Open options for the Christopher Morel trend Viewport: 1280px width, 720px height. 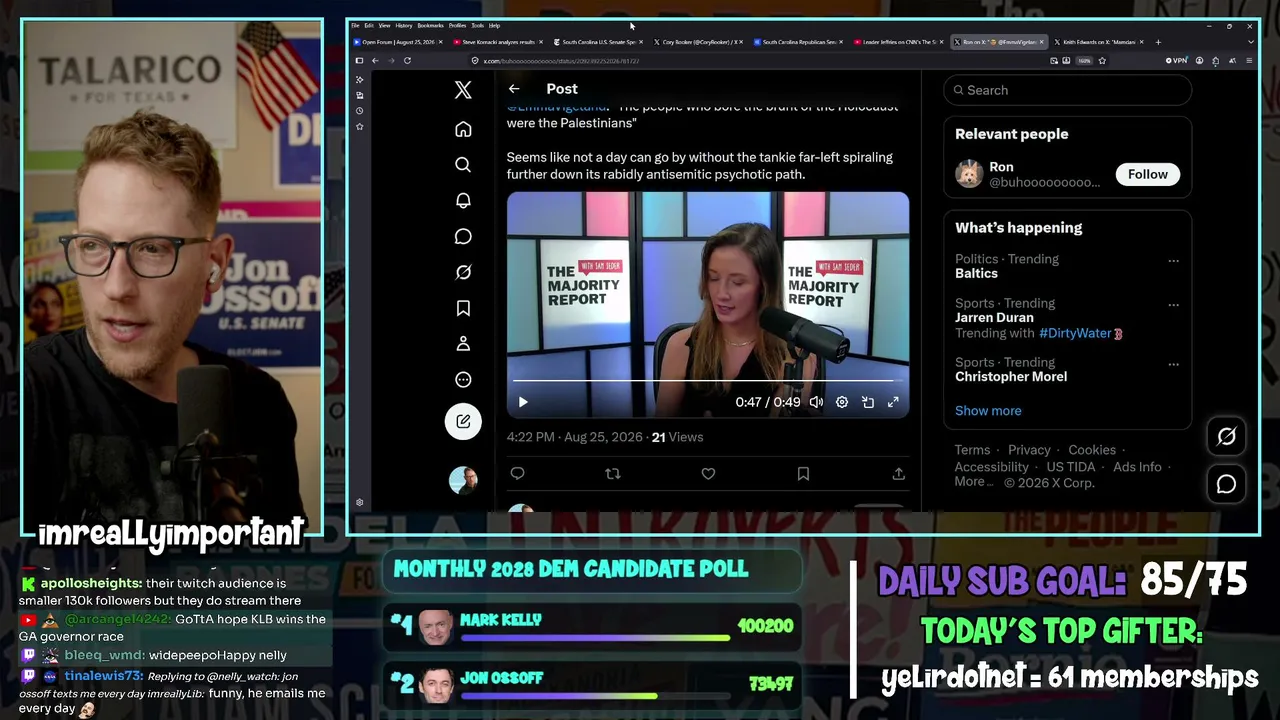[1173, 364]
